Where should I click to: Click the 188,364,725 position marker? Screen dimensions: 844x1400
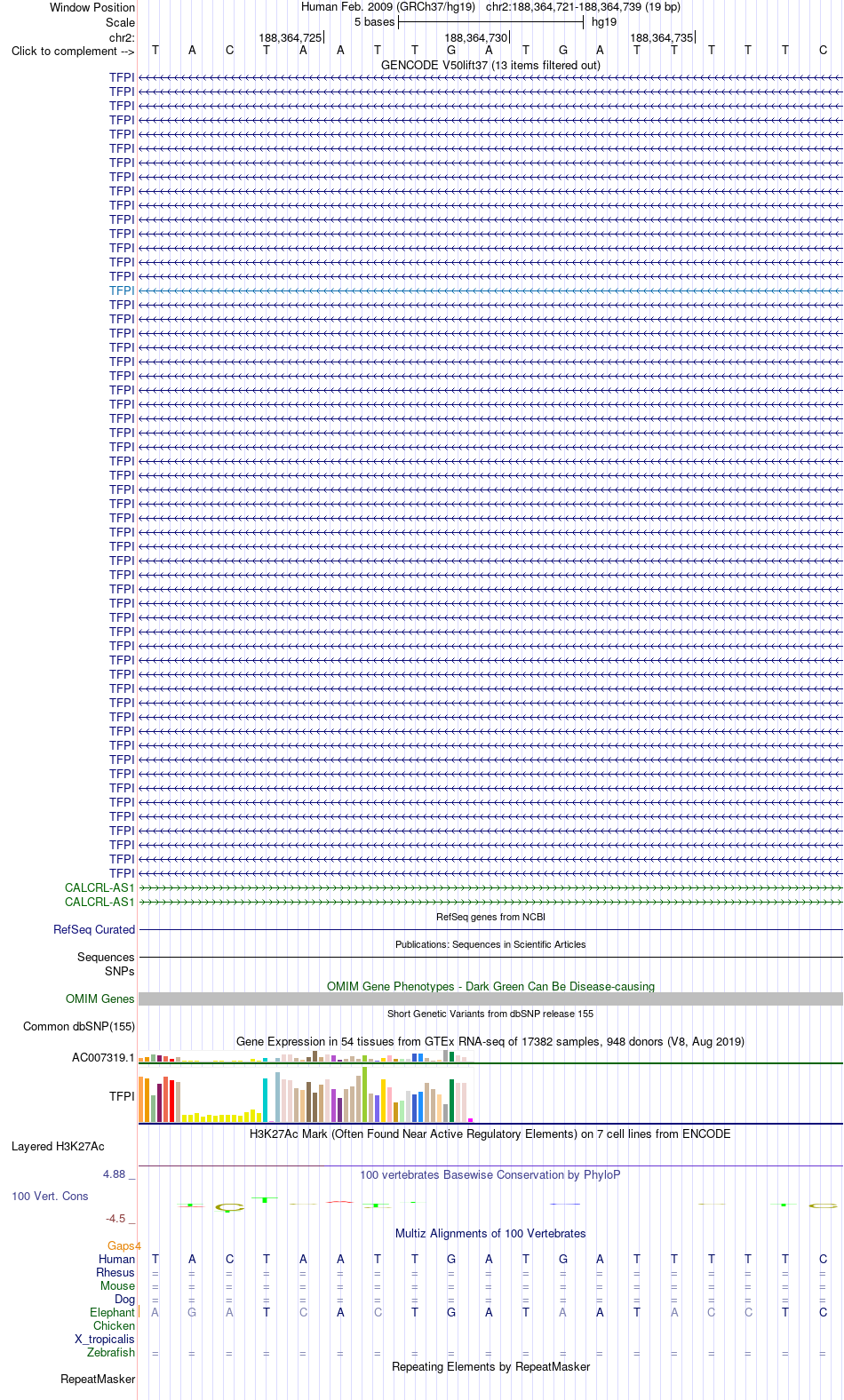click(291, 37)
